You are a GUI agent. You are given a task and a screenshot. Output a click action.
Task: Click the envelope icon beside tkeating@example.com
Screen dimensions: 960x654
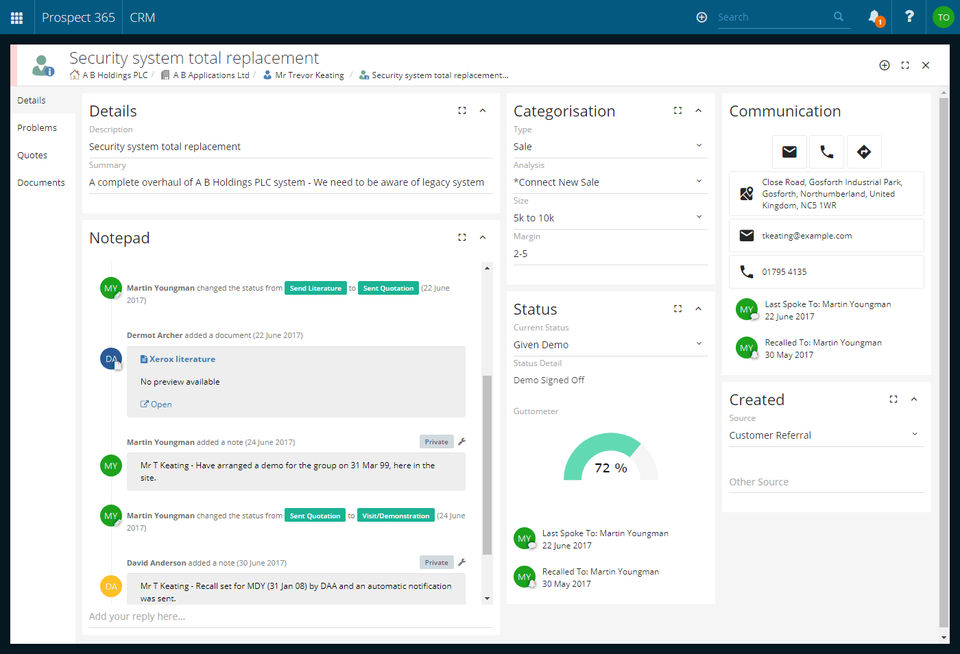coord(746,236)
